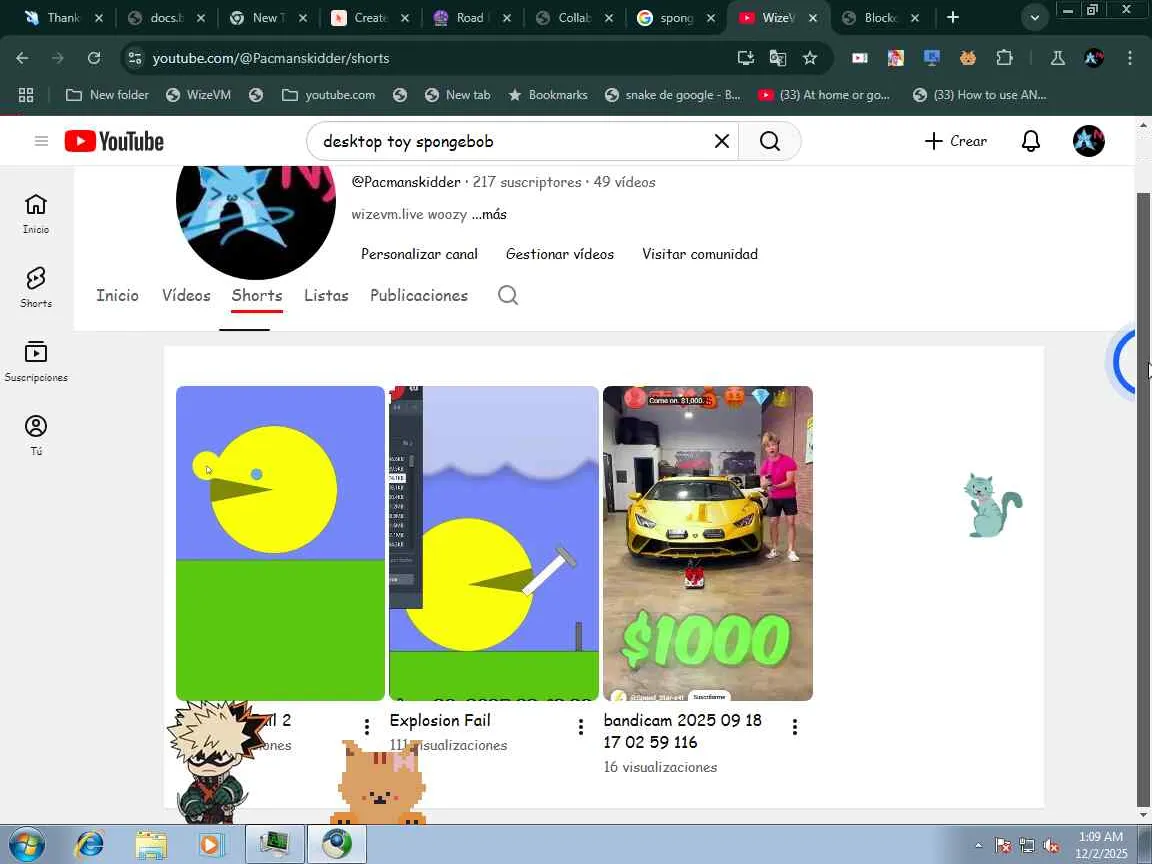View site information icon in address bar

point(134,58)
